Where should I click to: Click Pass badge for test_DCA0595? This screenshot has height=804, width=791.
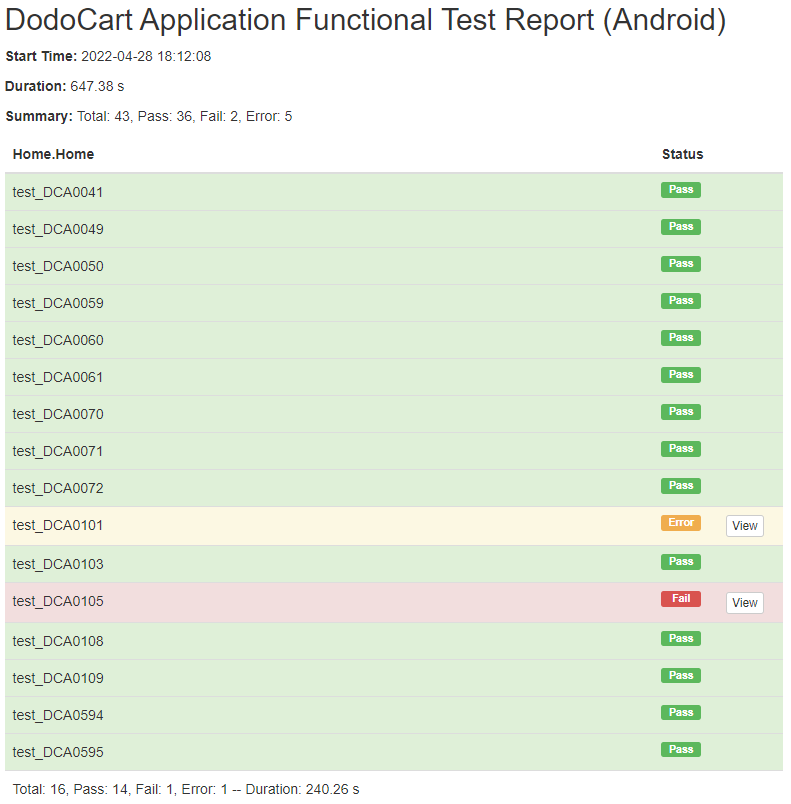pyautogui.click(x=680, y=749)
